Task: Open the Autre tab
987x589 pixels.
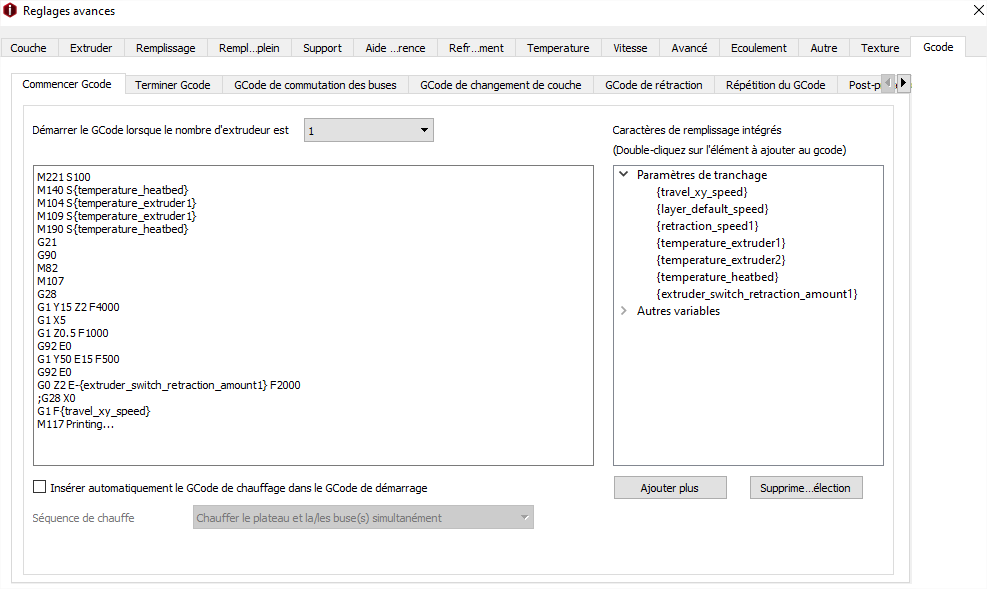Action: [x=824, y=48]
